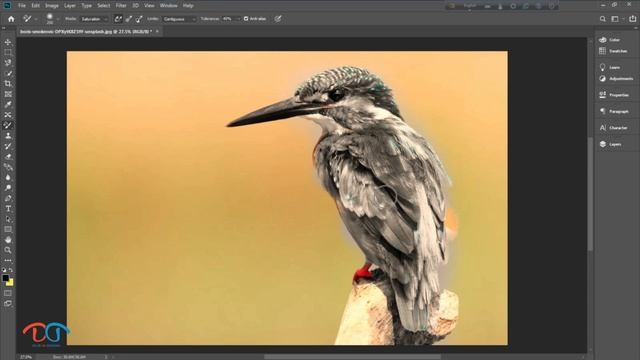Click the Share image icon
Screen dimensions: 640x360
[632, 19]
